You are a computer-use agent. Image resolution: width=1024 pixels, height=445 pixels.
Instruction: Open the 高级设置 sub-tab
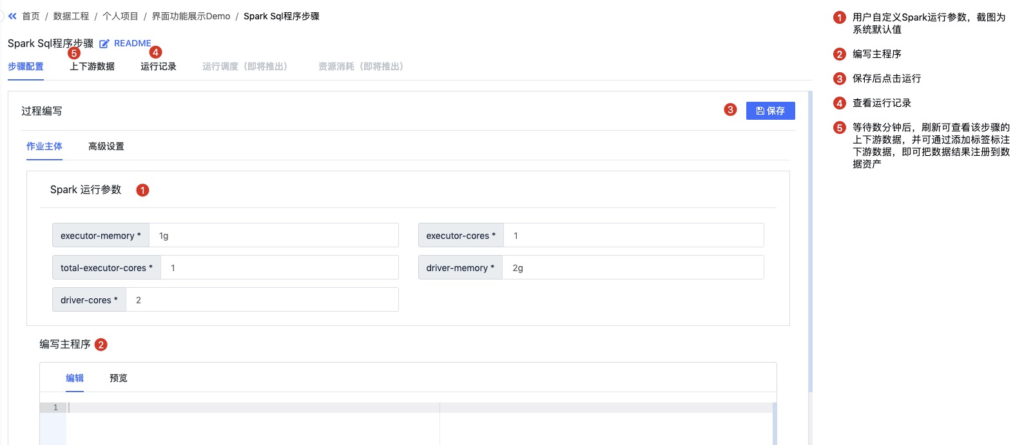tap(106, 146)
